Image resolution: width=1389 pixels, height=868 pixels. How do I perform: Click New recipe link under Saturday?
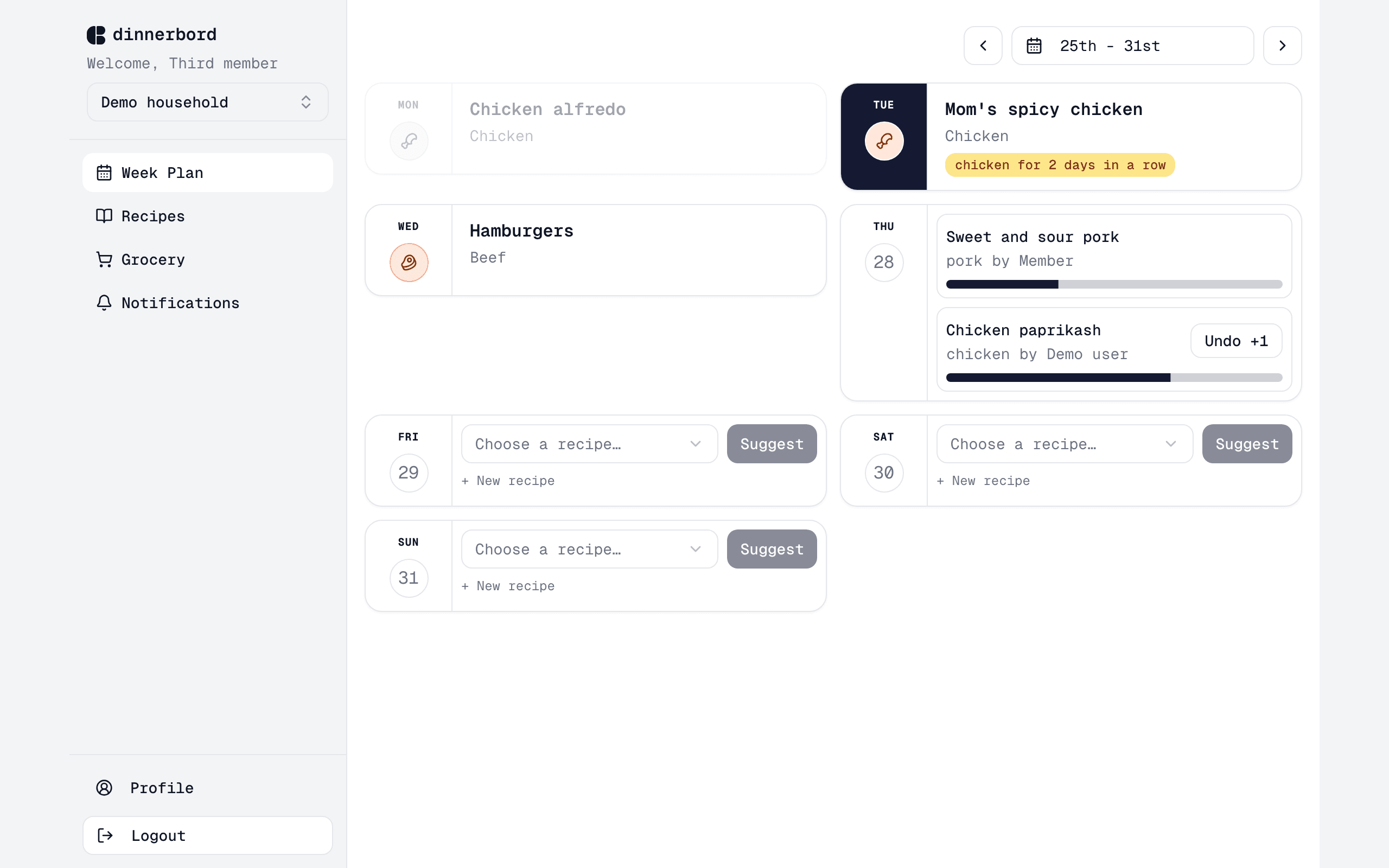pyautogui.click(x=983, y=481)
